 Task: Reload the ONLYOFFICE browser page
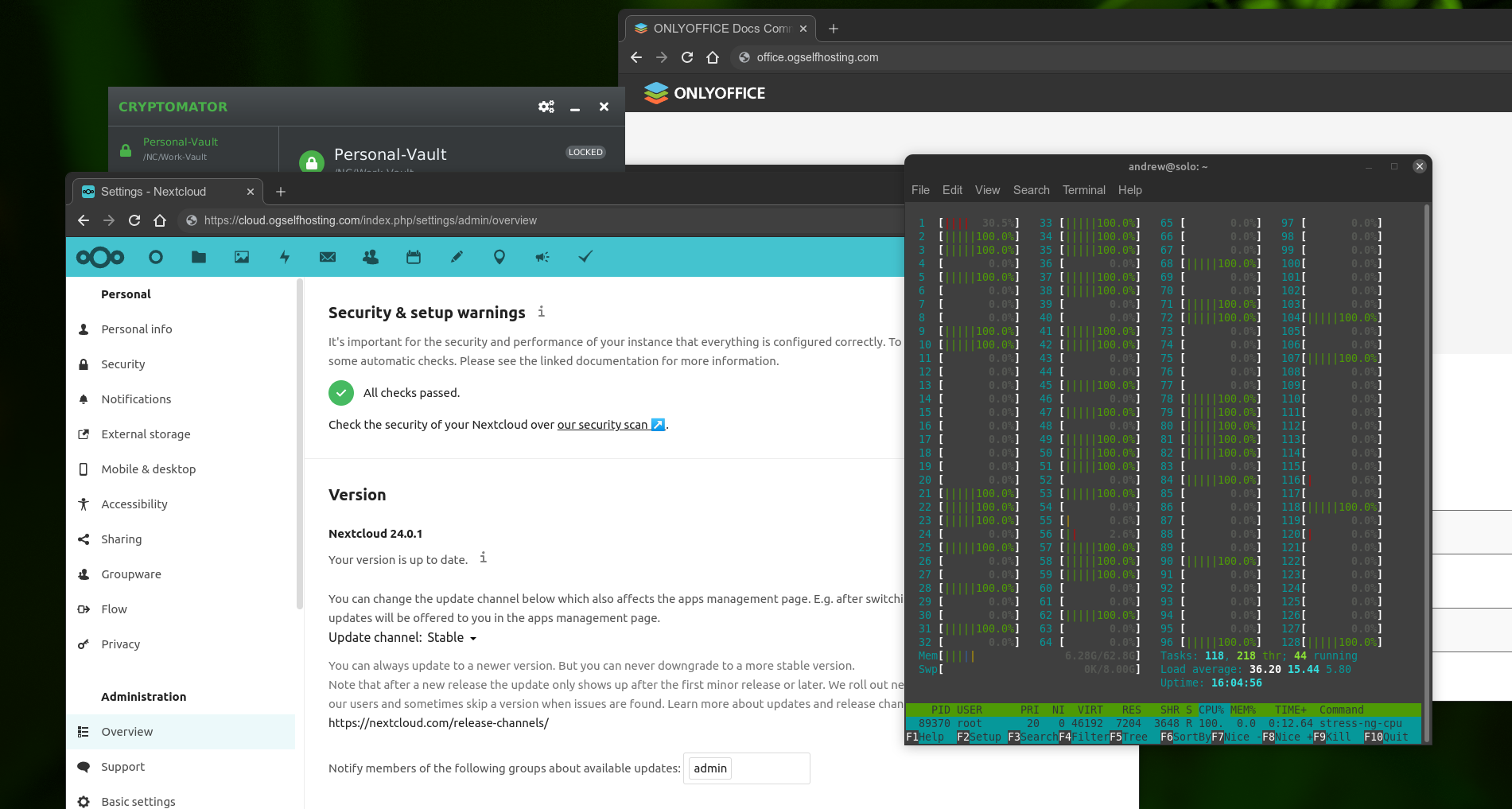coord(687,57)
